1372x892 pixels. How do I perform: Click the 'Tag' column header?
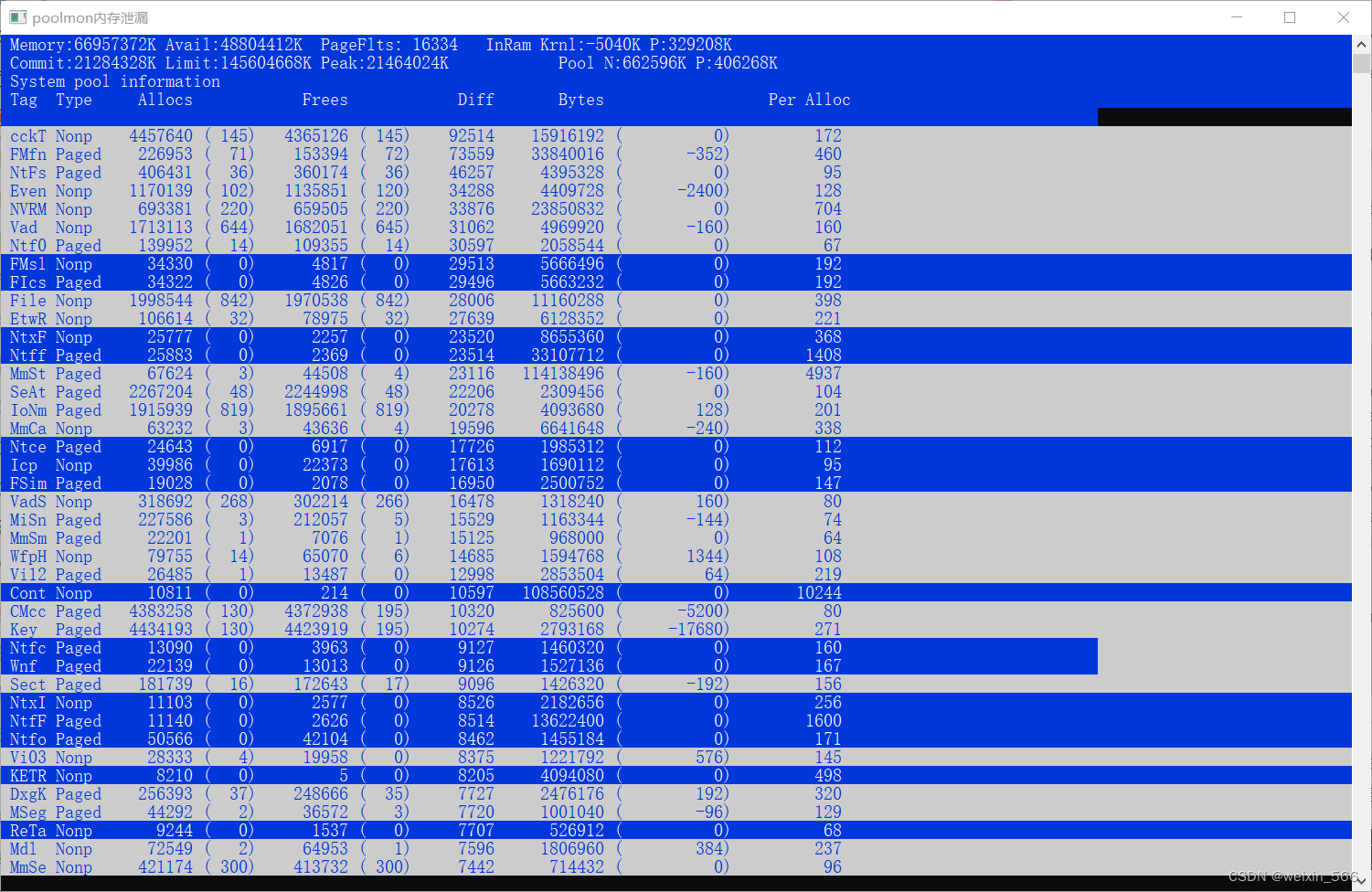24,100
